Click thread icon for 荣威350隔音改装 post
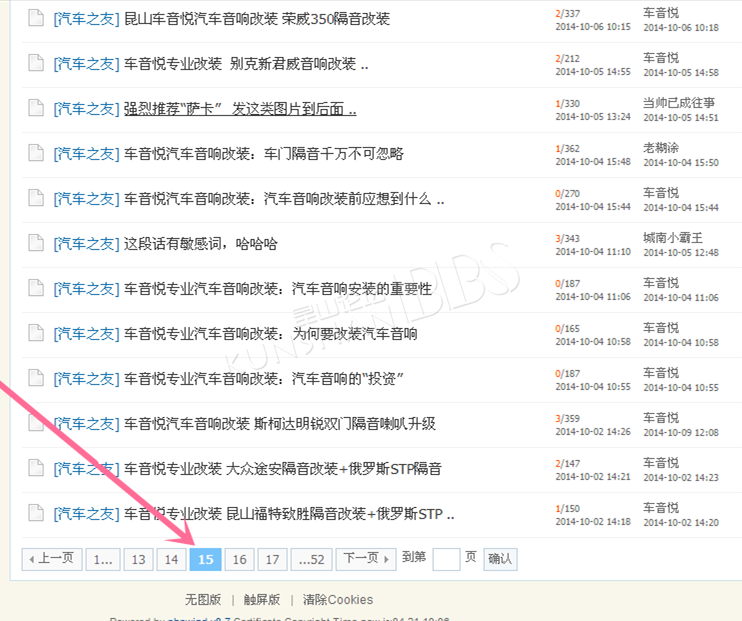This screenshot has width=742, height=621. point(35,18)
